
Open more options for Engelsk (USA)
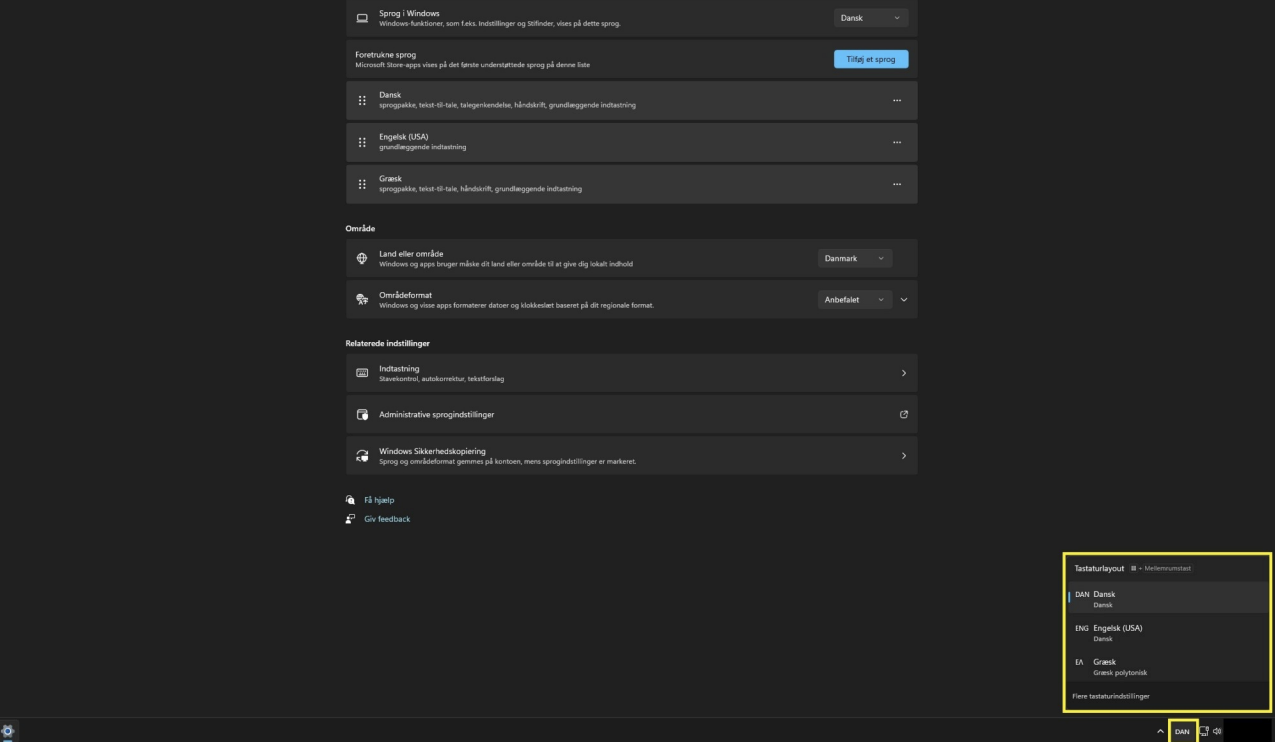(896, 142)
